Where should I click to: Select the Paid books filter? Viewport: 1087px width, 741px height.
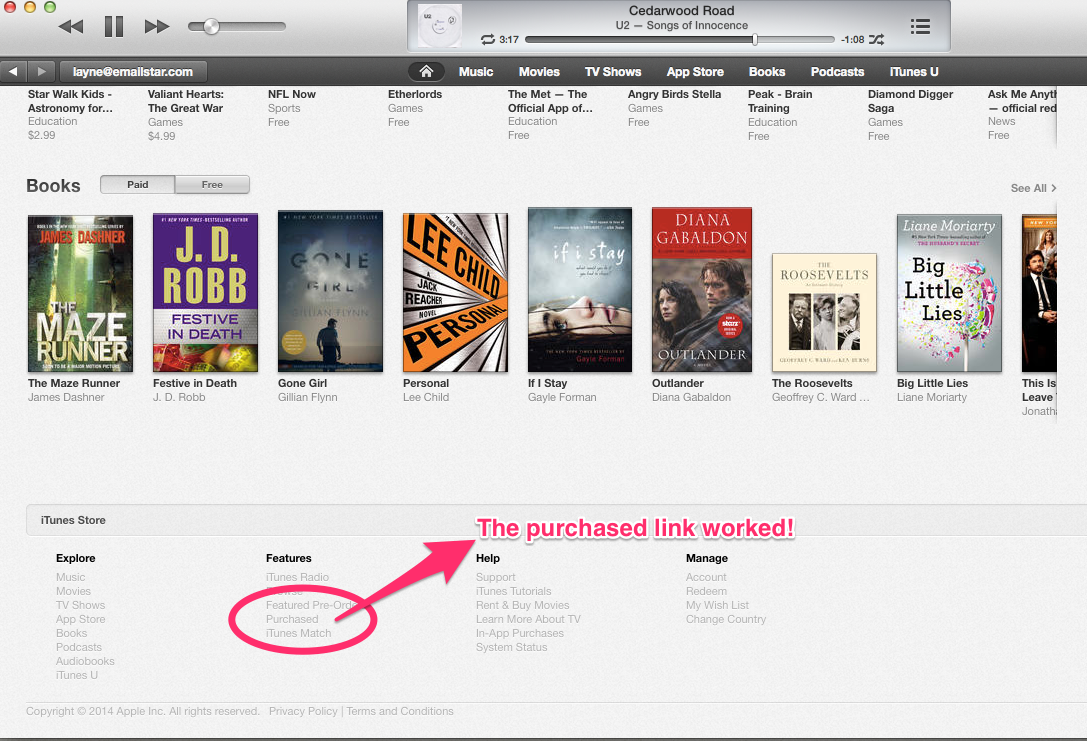pyautogui.click(x=137, y=184)
